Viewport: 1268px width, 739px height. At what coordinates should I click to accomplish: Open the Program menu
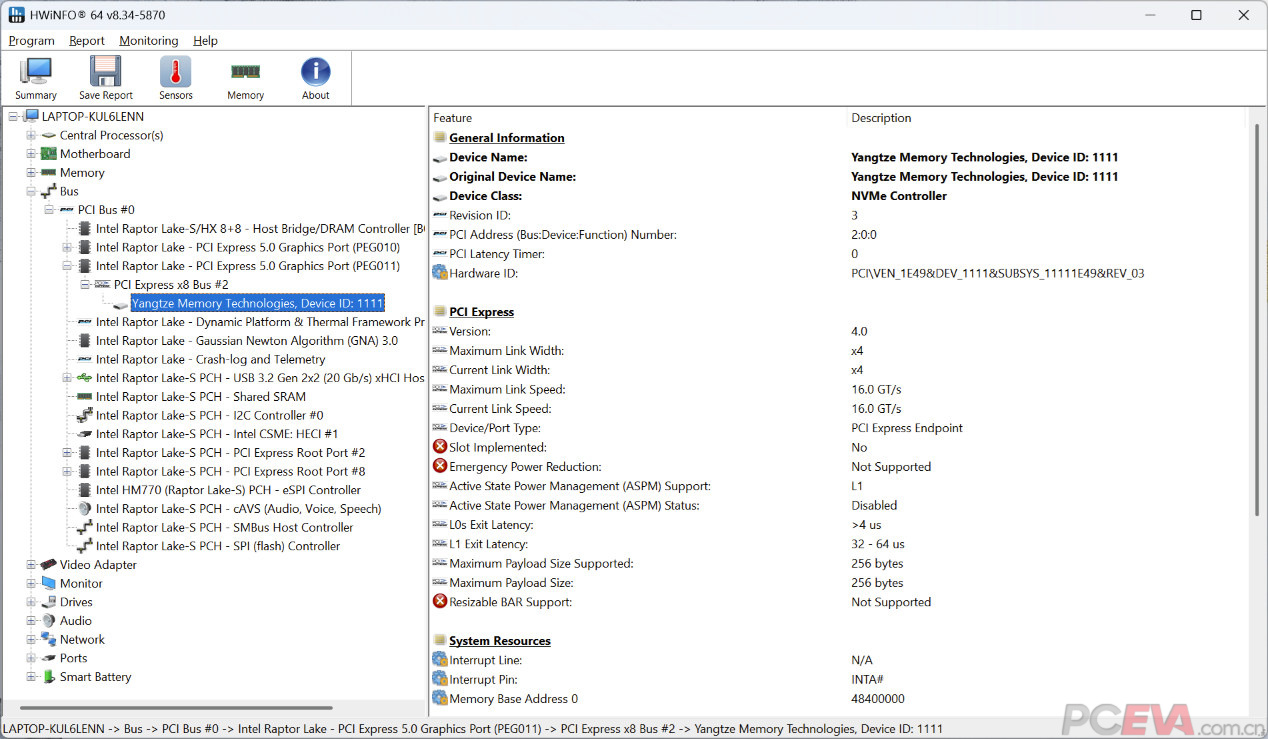click(x=31, y=41)
